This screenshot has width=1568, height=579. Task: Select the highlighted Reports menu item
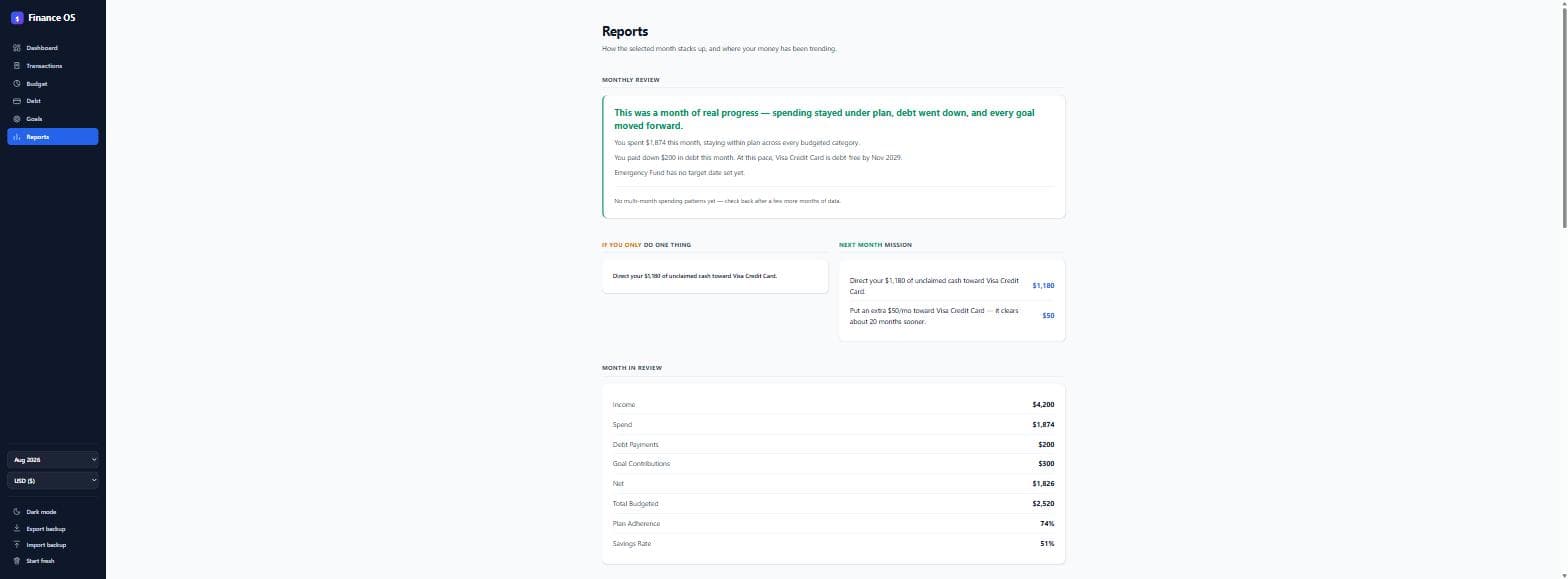(x=52, y=137)
